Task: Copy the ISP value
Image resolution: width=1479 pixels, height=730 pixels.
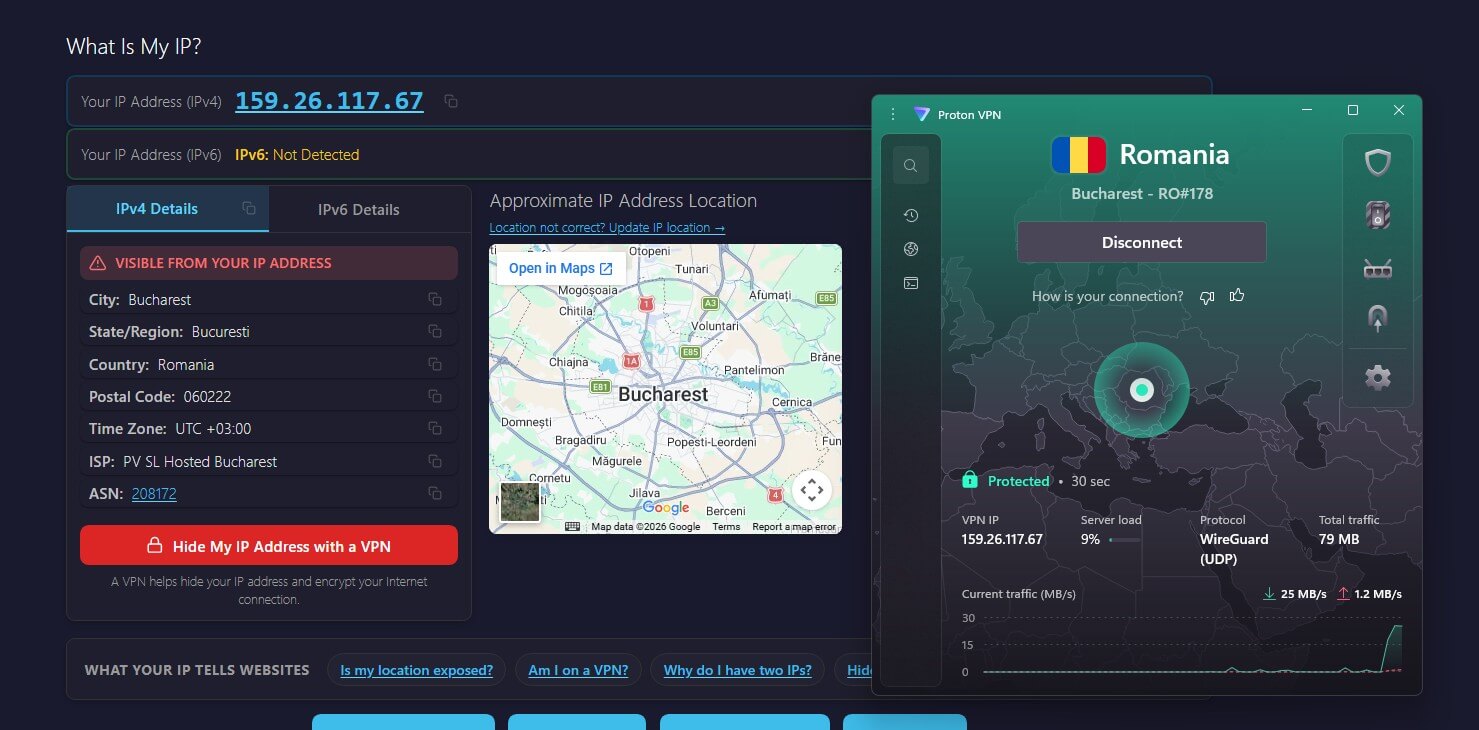Action: [435, 461]
